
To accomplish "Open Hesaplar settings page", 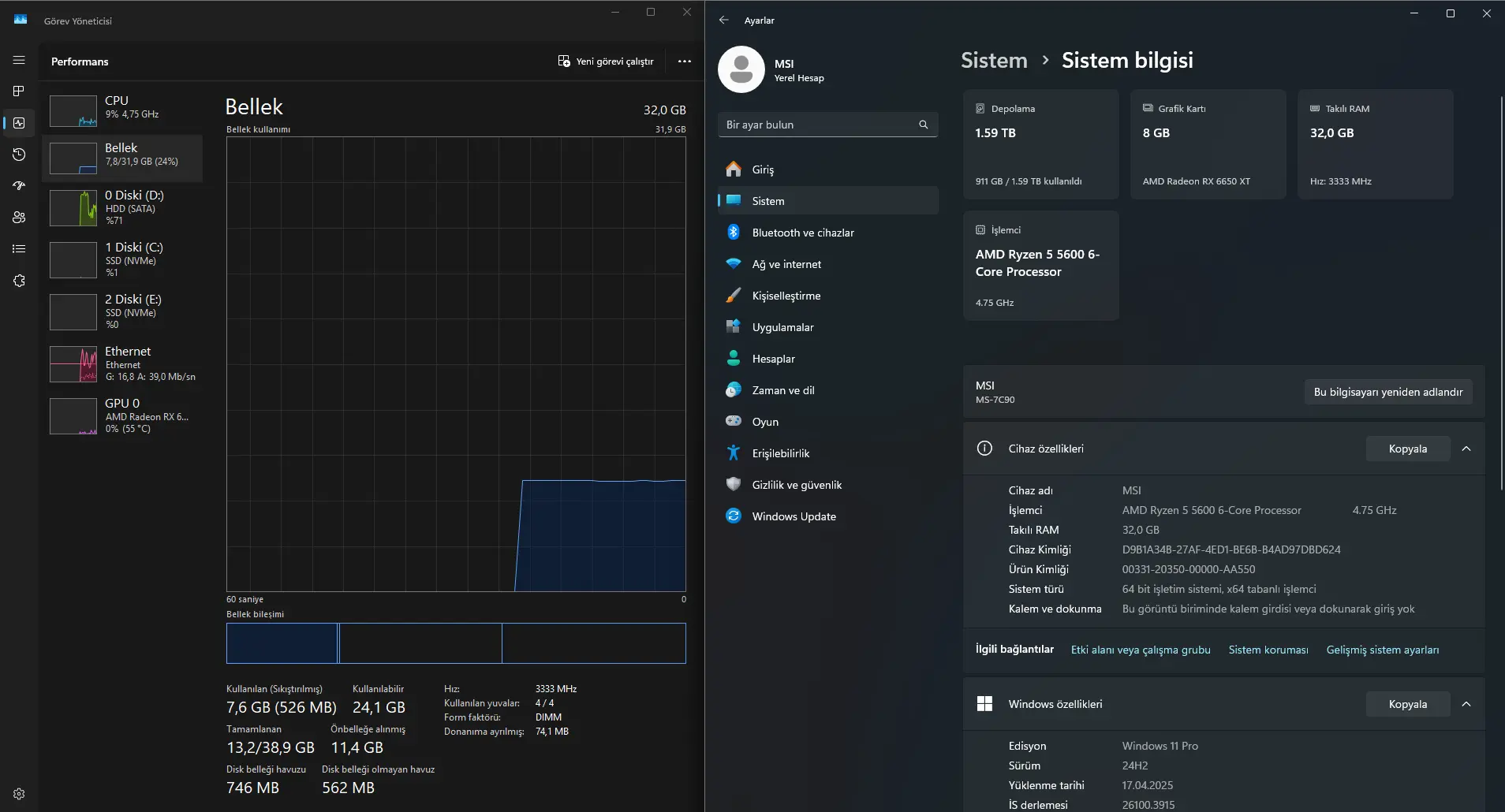I will [x=827, y=359].
